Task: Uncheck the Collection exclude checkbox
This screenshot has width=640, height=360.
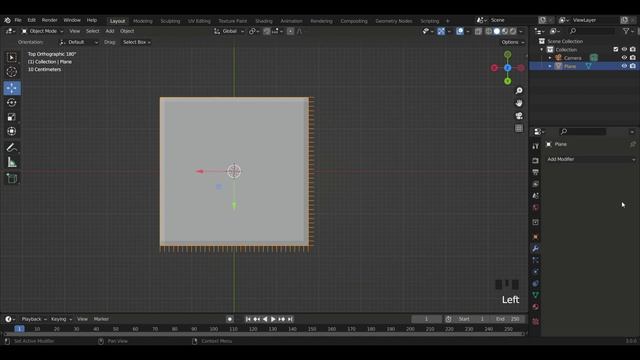Action: [x=616, y=49]
